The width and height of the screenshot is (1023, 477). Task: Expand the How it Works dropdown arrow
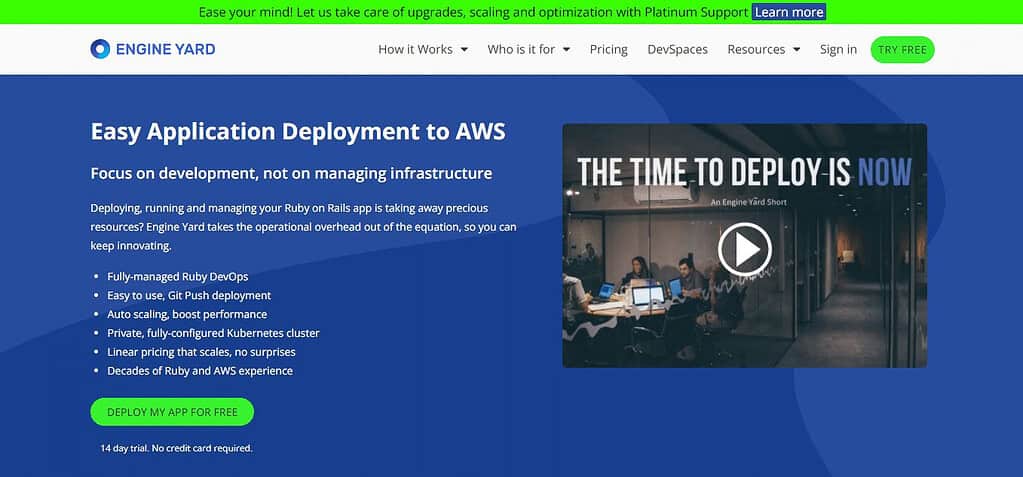click(x=464, y=50)
